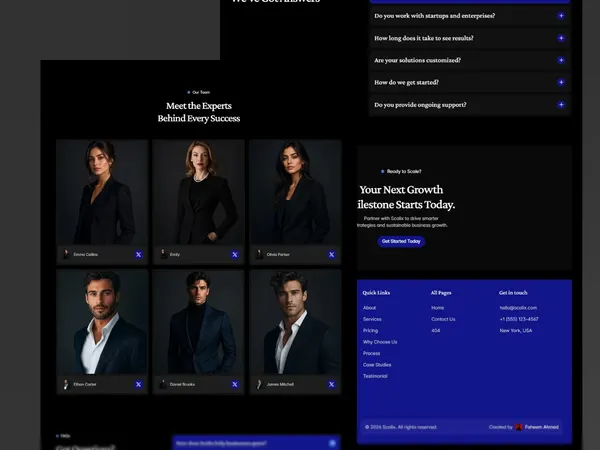Click the 'Get in touch' footer heading
This screenshot has height=450, width=600.
[513, 293]
